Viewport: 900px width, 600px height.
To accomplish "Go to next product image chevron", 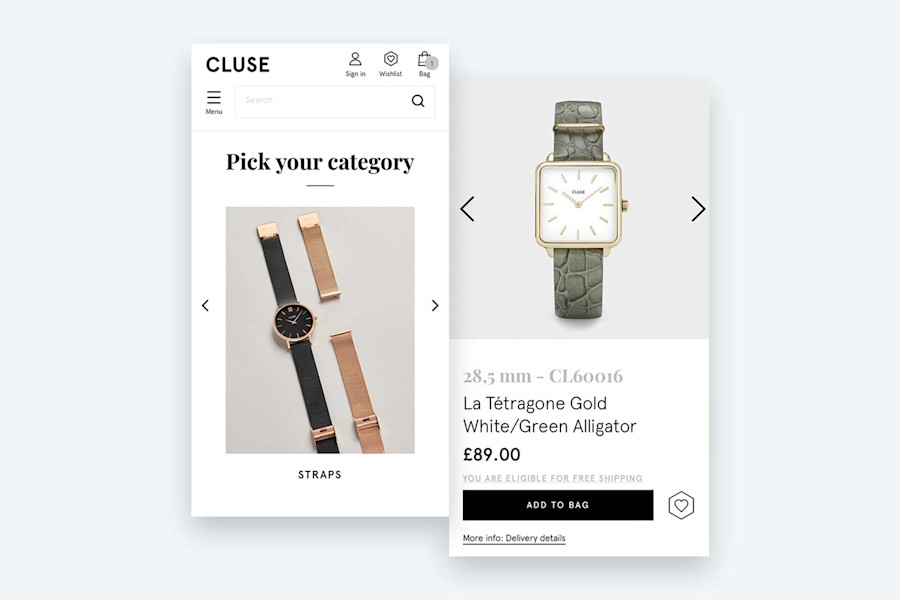I will pos(698,209).
